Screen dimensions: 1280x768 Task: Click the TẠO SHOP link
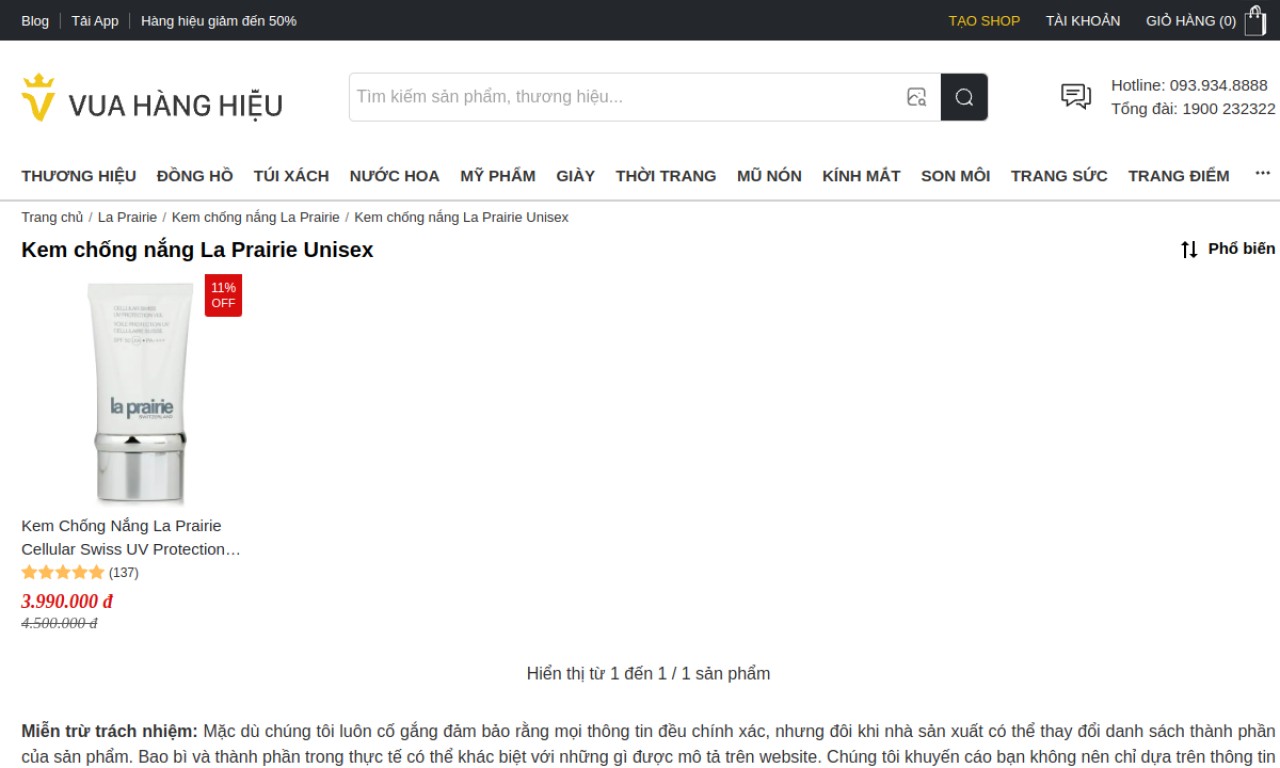984,20
